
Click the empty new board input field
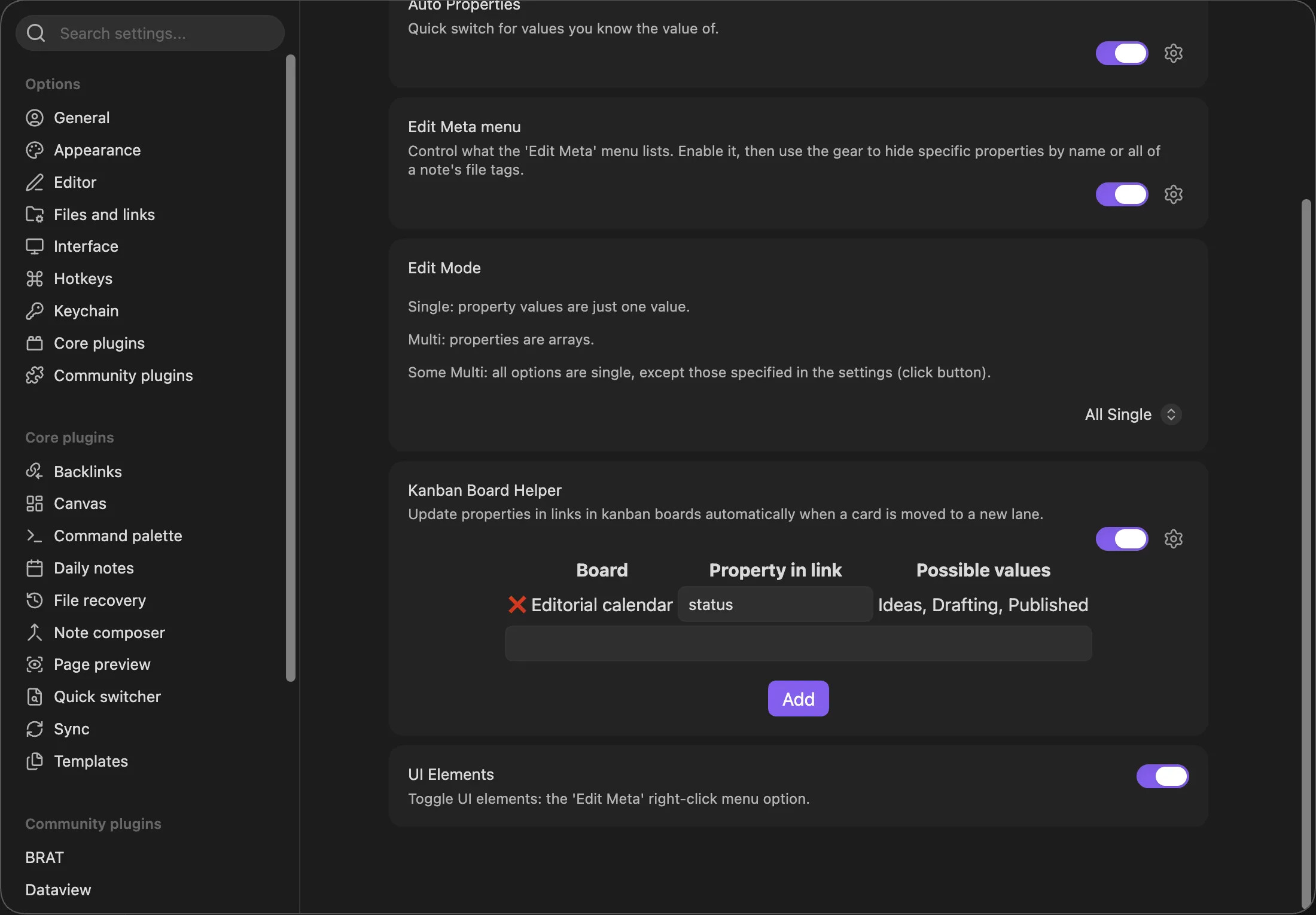point(799,643)
